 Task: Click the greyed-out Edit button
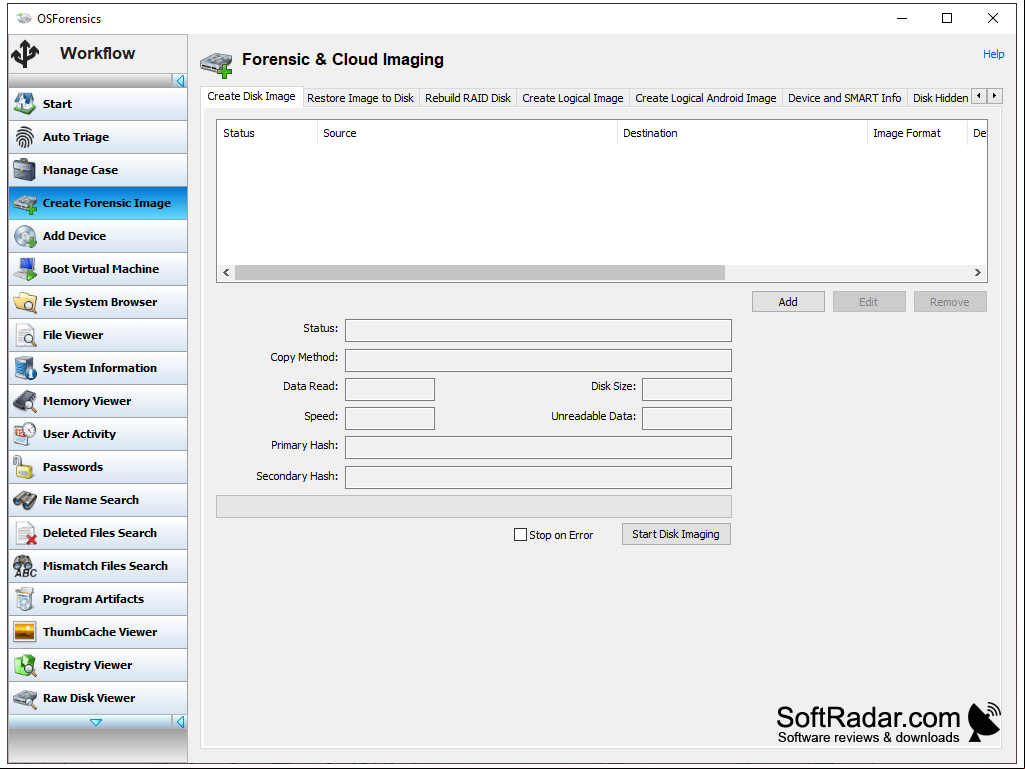pos(869,301)
